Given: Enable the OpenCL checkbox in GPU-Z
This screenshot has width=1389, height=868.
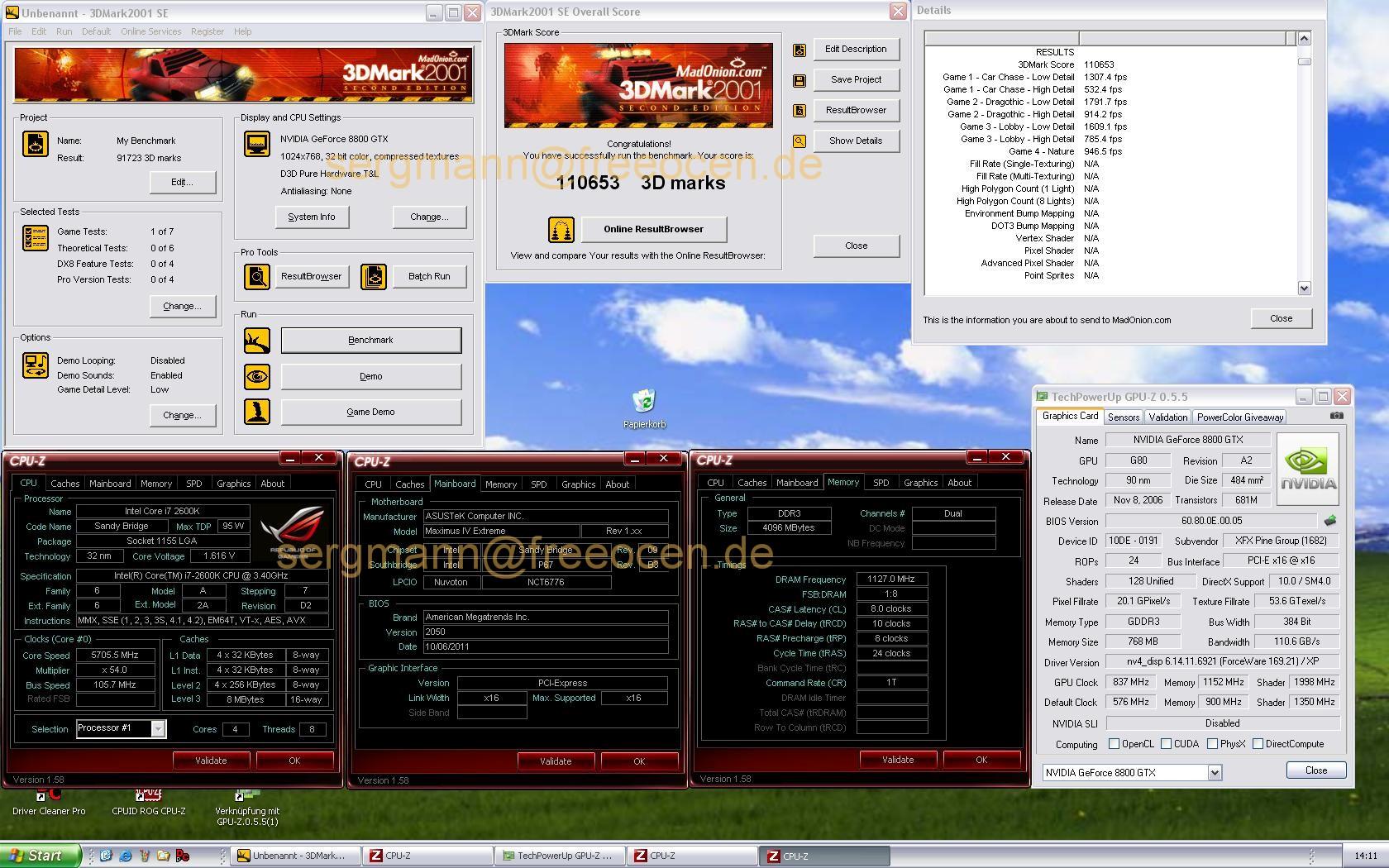Looking at the screenshot, I should [x=1114, y=744].
